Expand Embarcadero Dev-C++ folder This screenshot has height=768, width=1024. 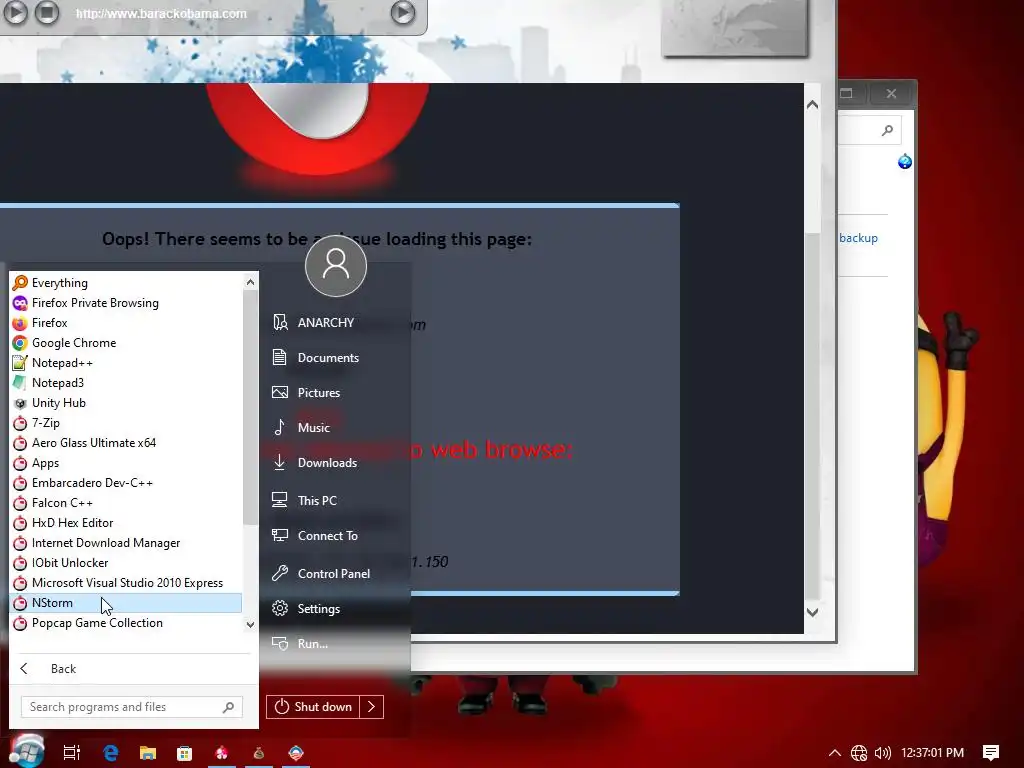pos(125,483)
